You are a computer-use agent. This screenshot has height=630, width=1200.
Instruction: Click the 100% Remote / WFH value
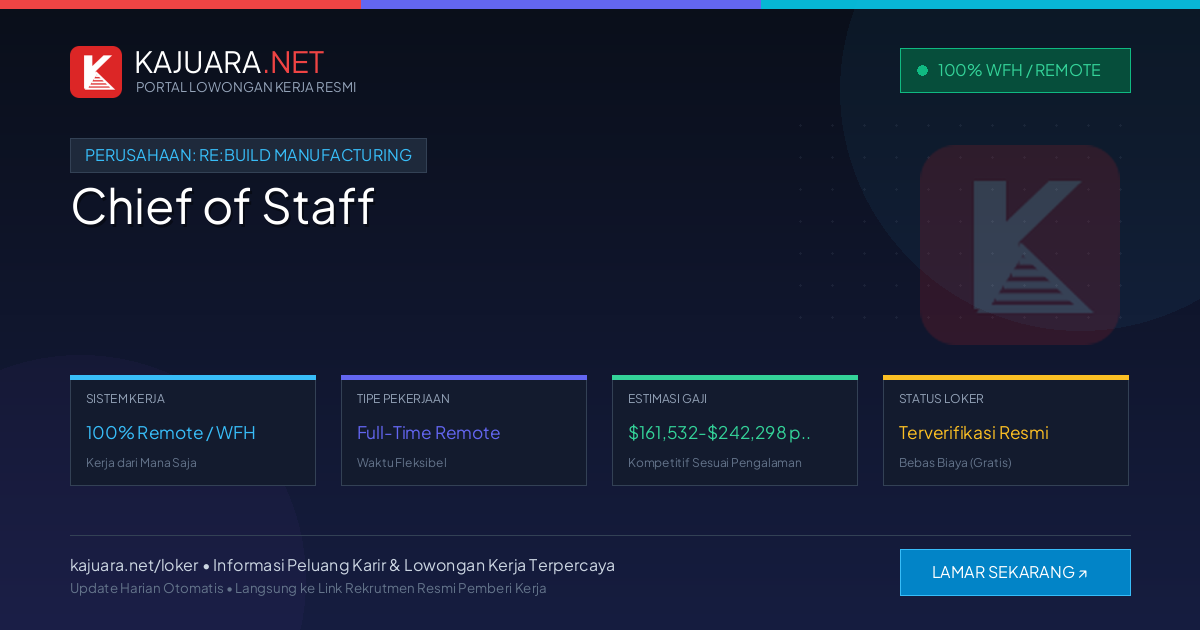point(171,433)
